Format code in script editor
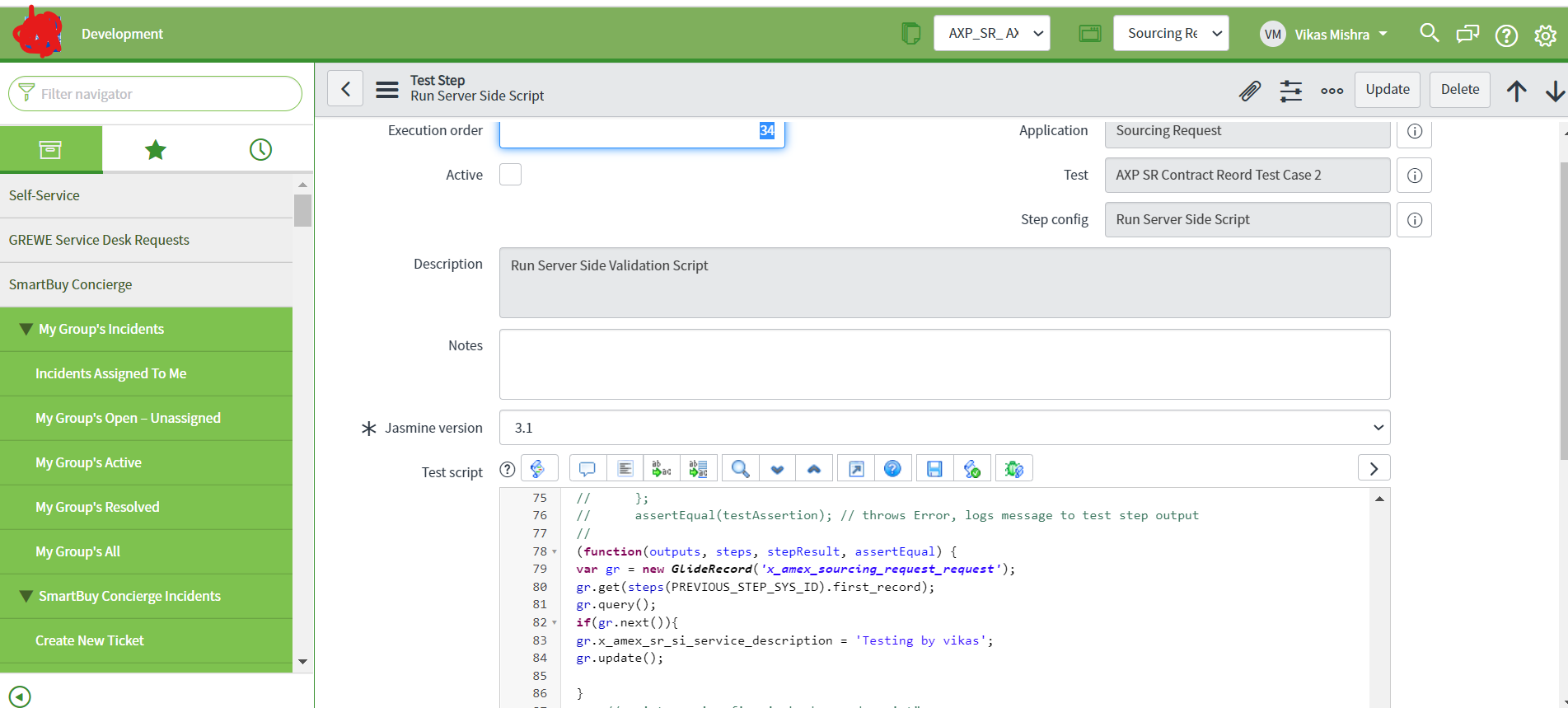The image size is (1568, 708). pyautogui.click(x=625, y=468)
